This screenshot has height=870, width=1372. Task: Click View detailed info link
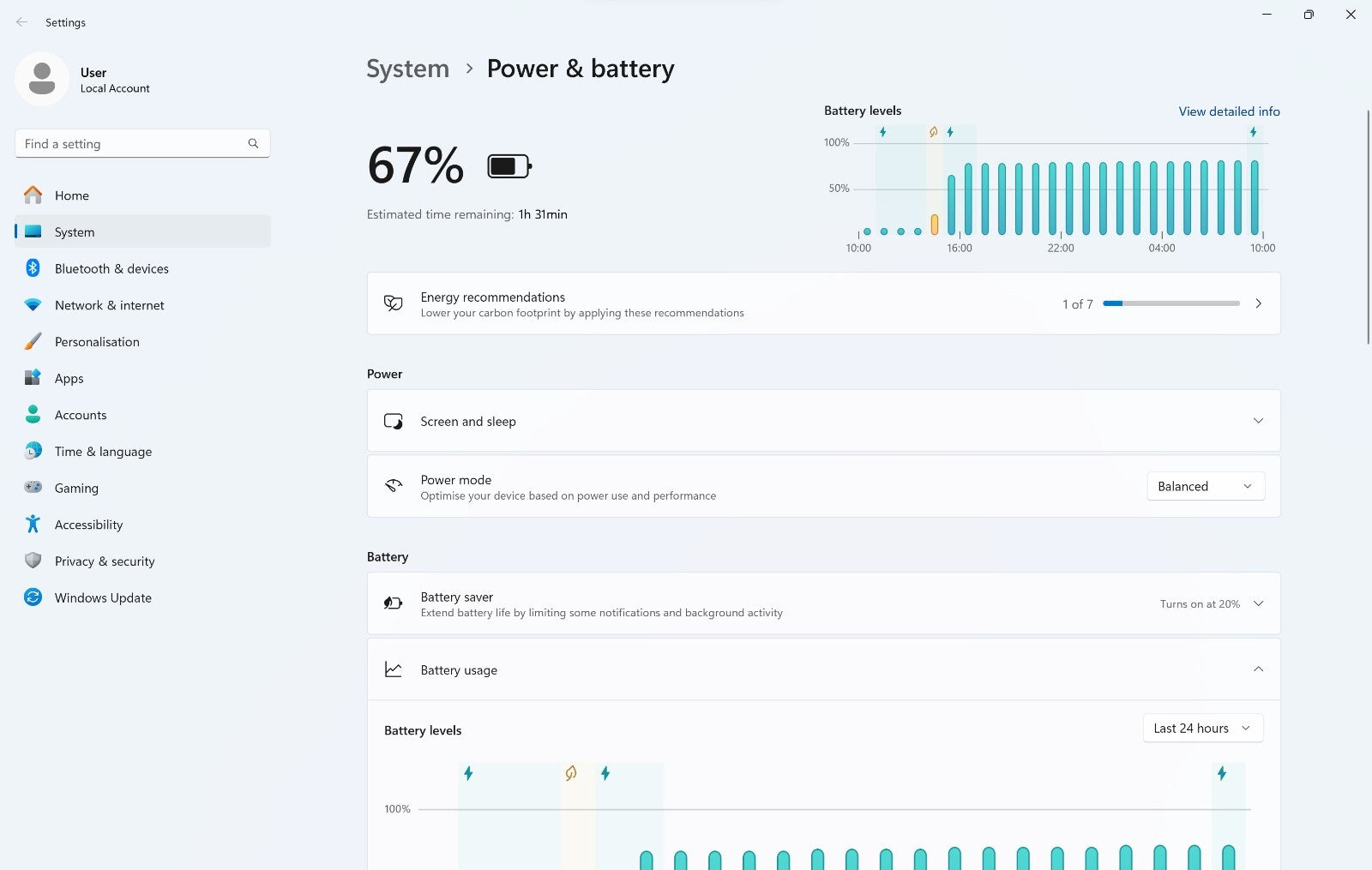coord(1229,111)
